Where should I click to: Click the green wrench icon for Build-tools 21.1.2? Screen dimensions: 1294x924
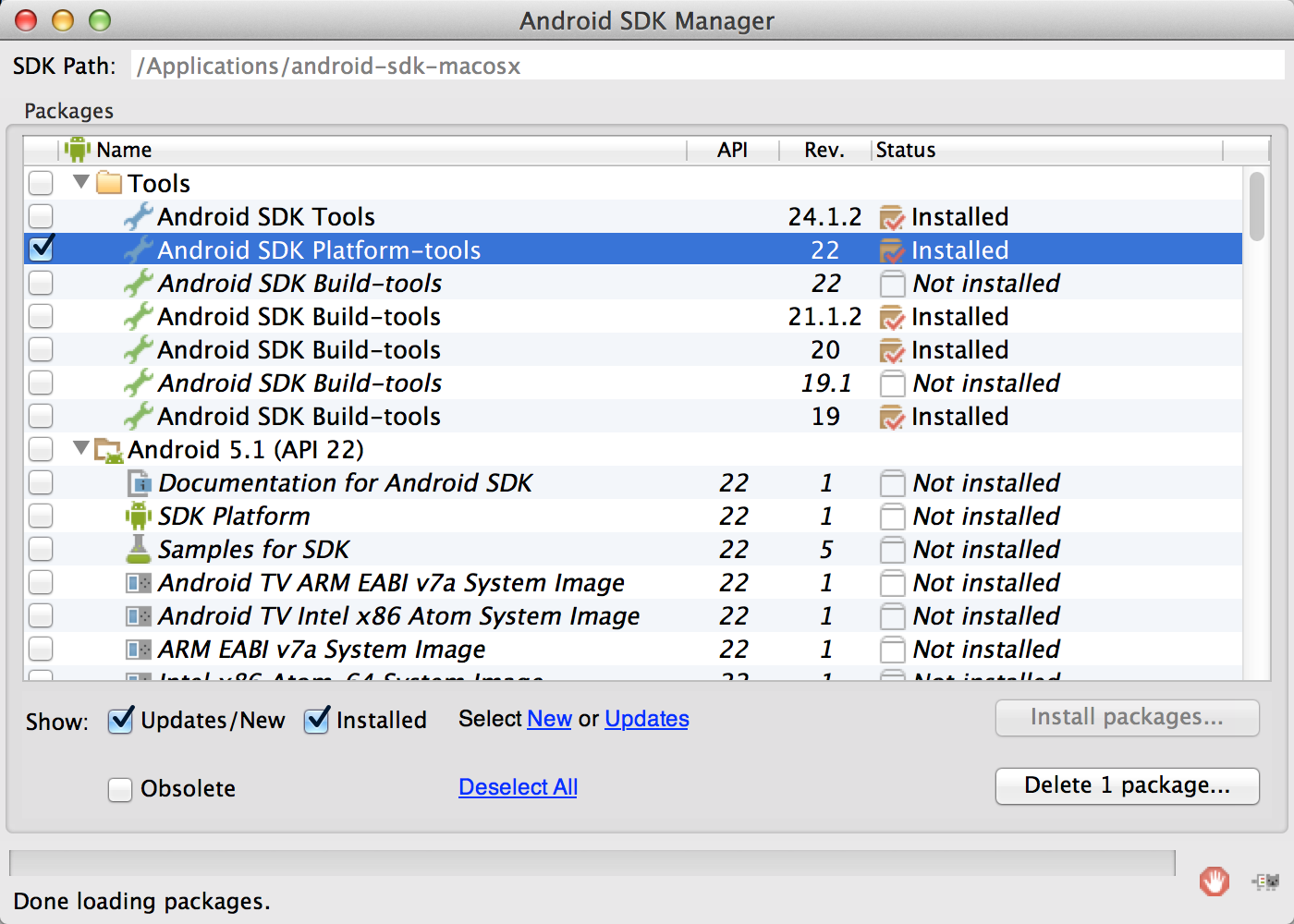pyautogui.click(x=139, y=317)
